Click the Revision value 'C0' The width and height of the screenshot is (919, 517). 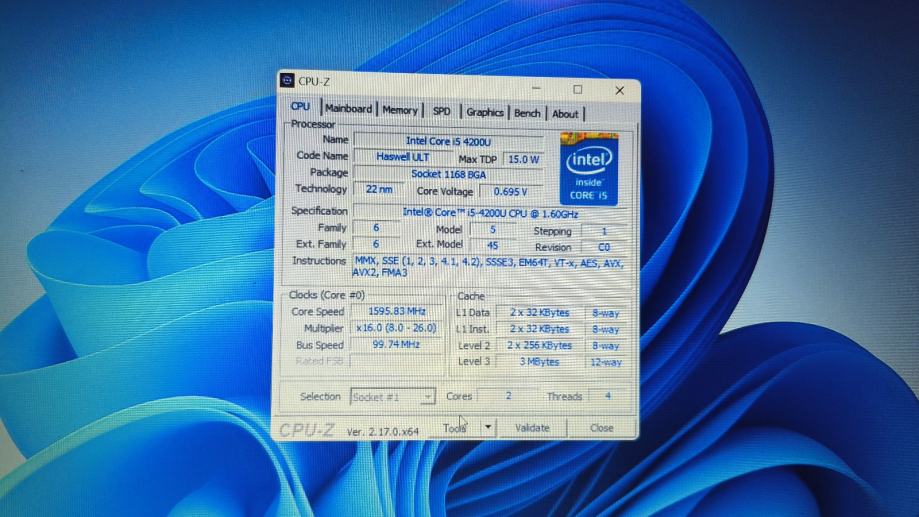pos(604,247)
